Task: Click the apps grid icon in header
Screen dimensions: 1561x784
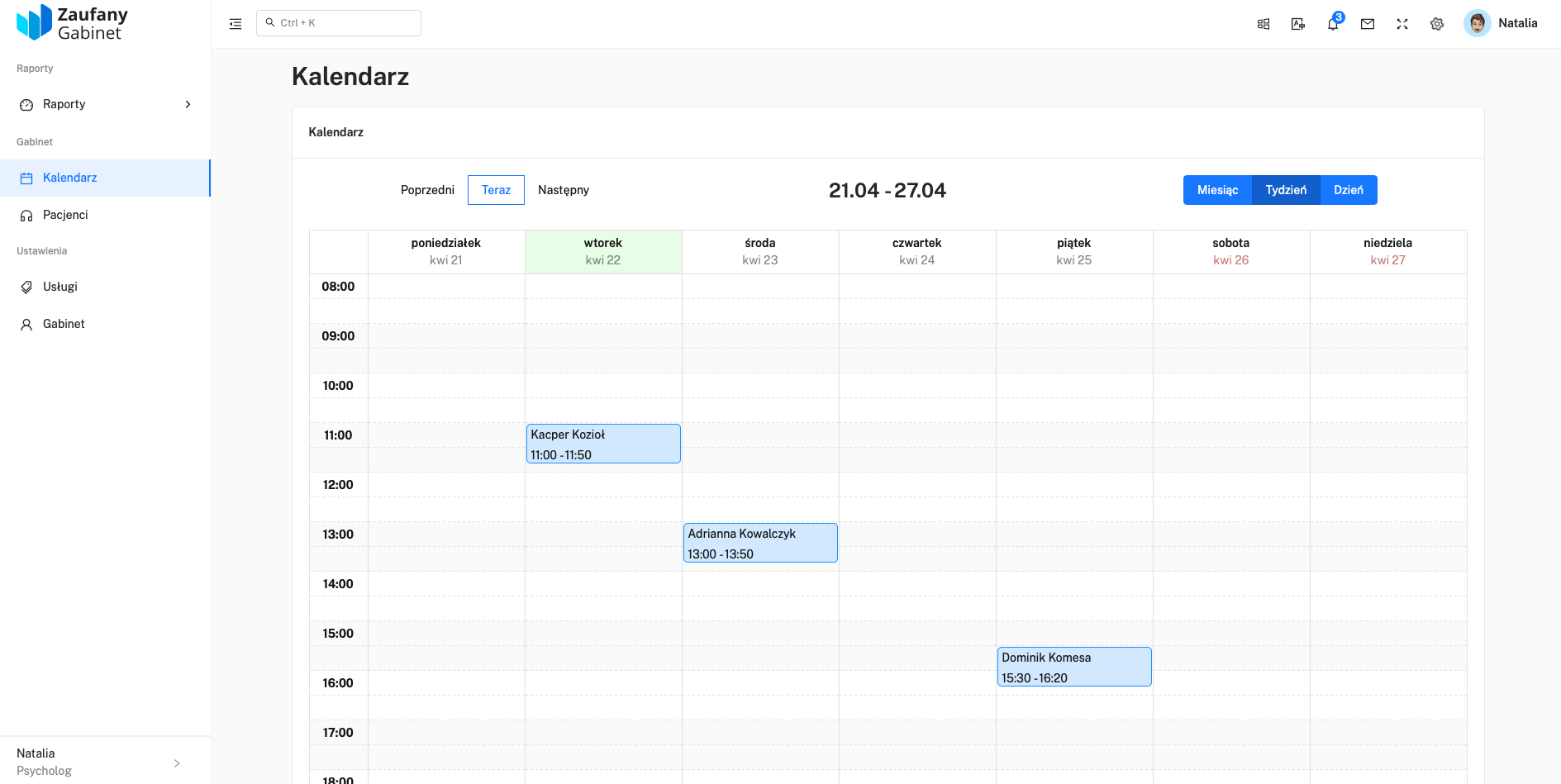Action: tap(1264, 24)
